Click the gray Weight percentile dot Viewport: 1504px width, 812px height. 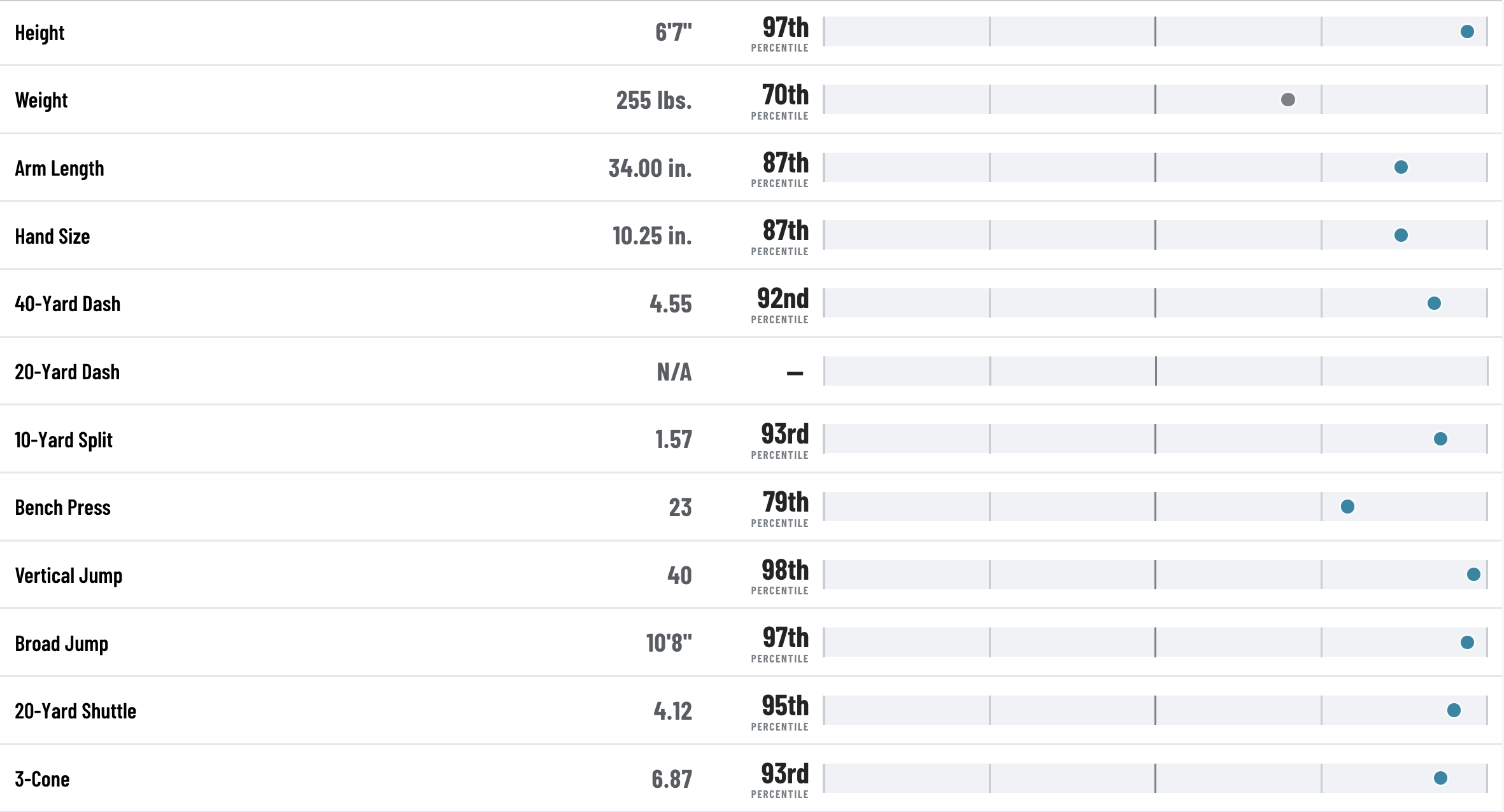1288,100
